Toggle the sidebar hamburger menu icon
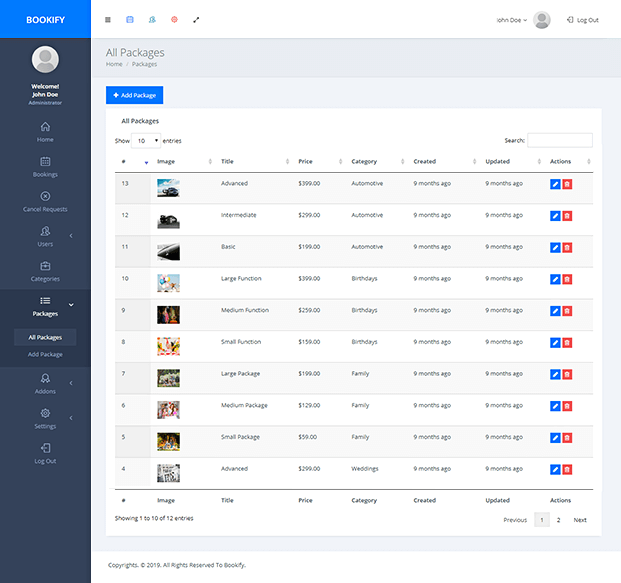Image resolution: width=621 pixels, height=583 pixels. (108, 20)
